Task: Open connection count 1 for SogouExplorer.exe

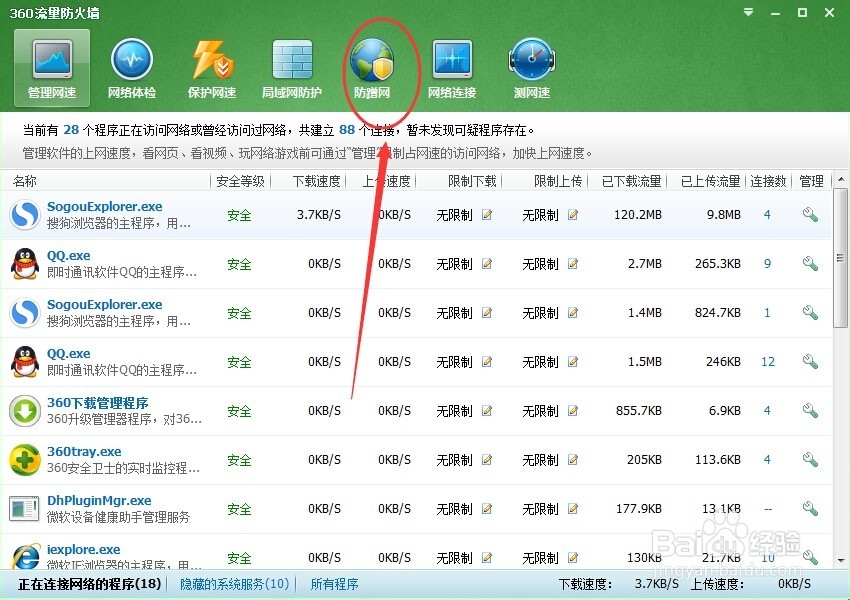Action: pos(767,313)
